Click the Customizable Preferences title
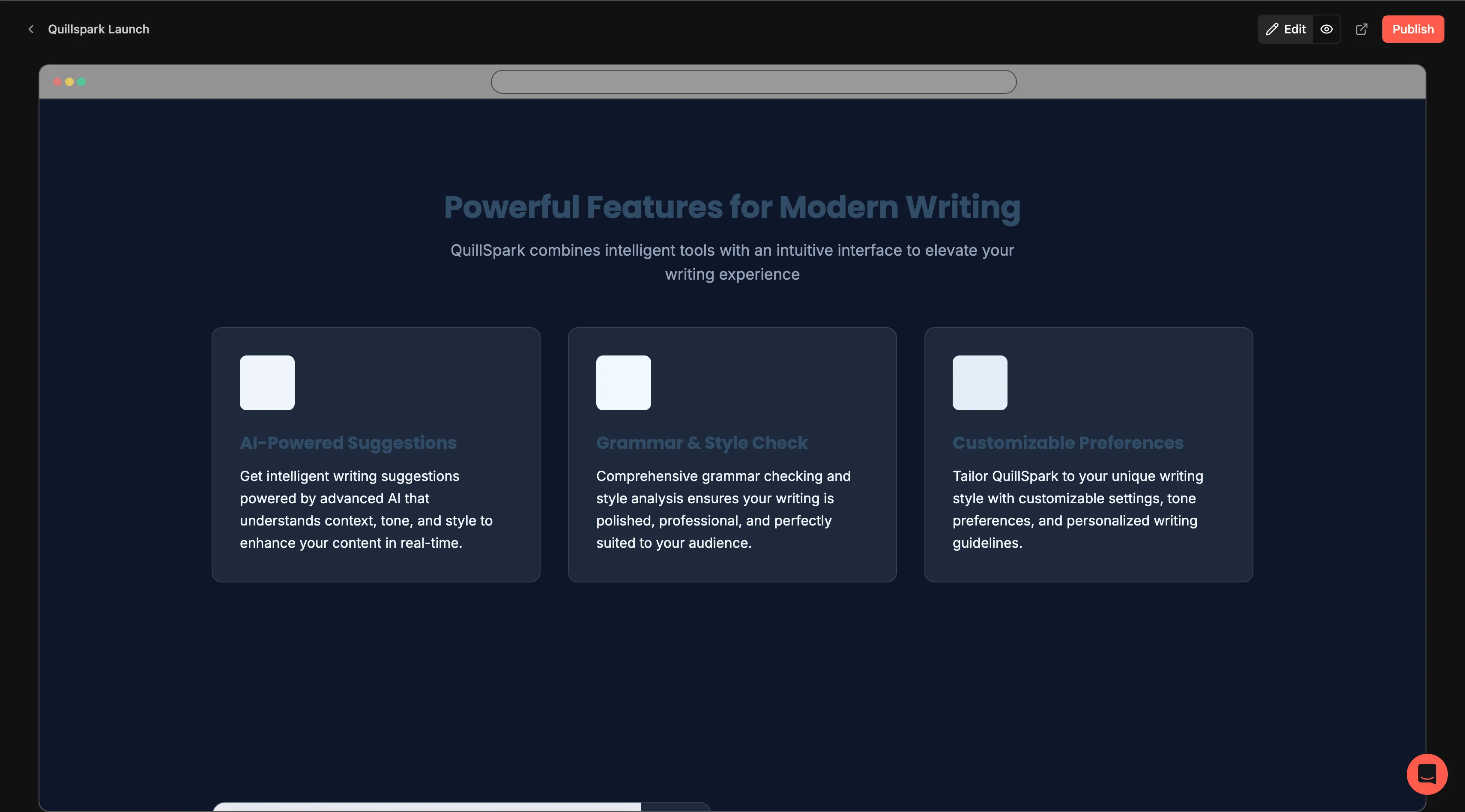The image size is (1465, 812). [1067, 442]
